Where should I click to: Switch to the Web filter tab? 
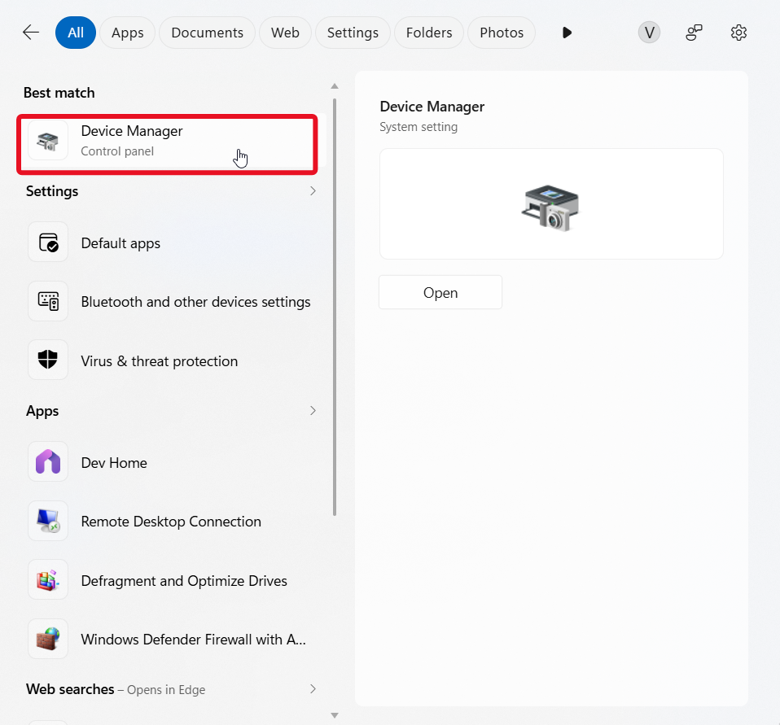pos(285,33)
